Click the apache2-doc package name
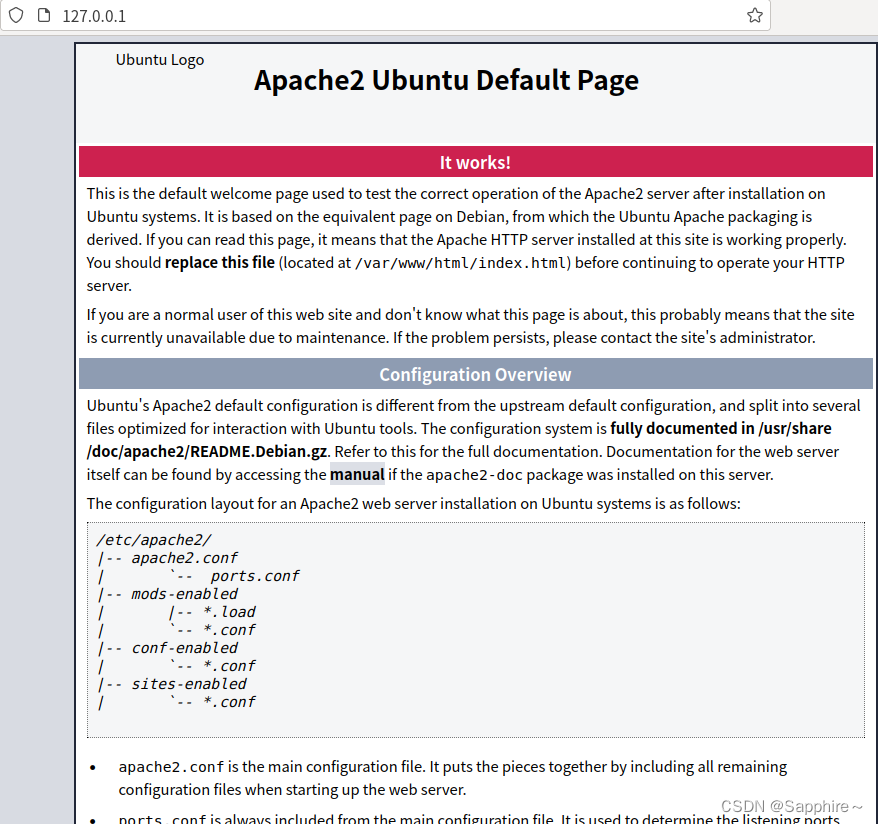The image size is (878, 824). [474, 475]
